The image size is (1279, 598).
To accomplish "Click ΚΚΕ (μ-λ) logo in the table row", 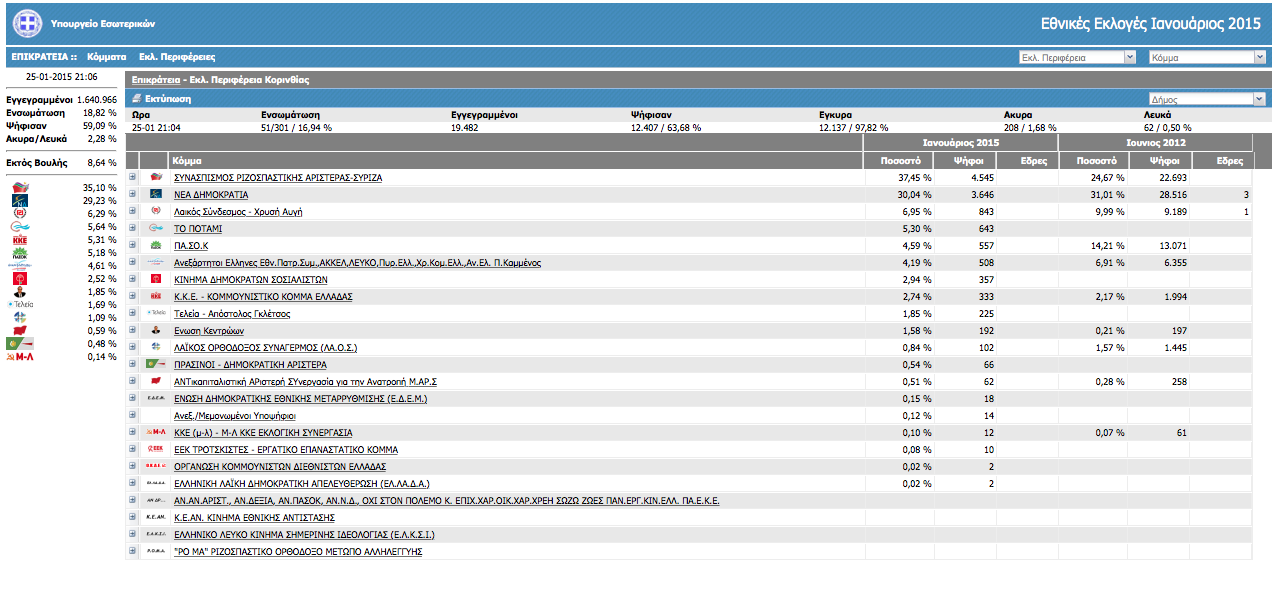I will click(x=155, y=433).
